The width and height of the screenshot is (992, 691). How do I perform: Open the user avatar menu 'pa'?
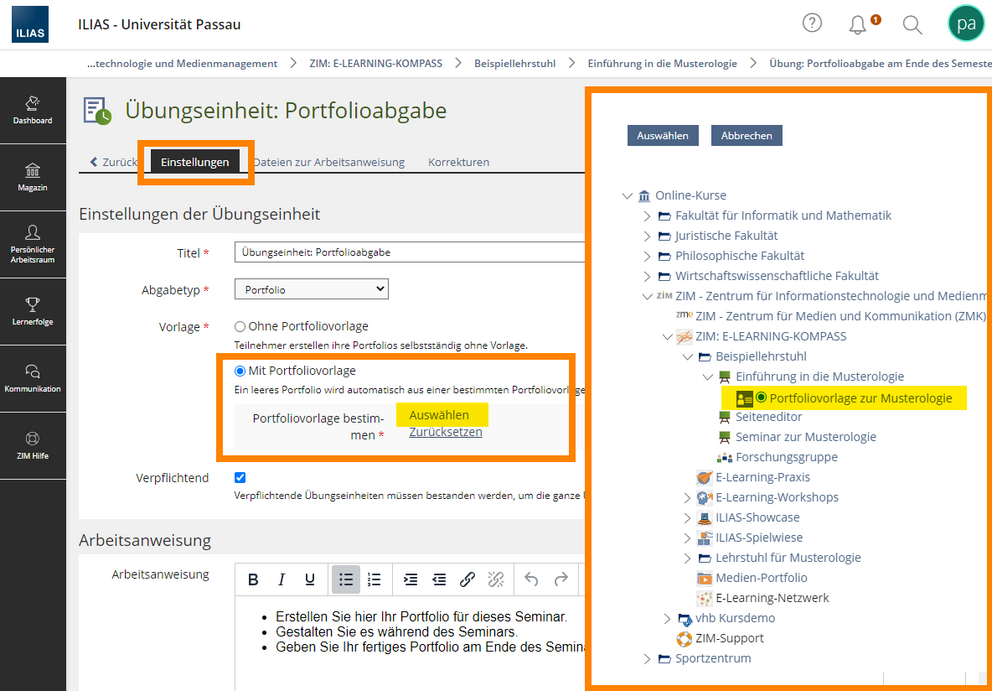[965, 24]
